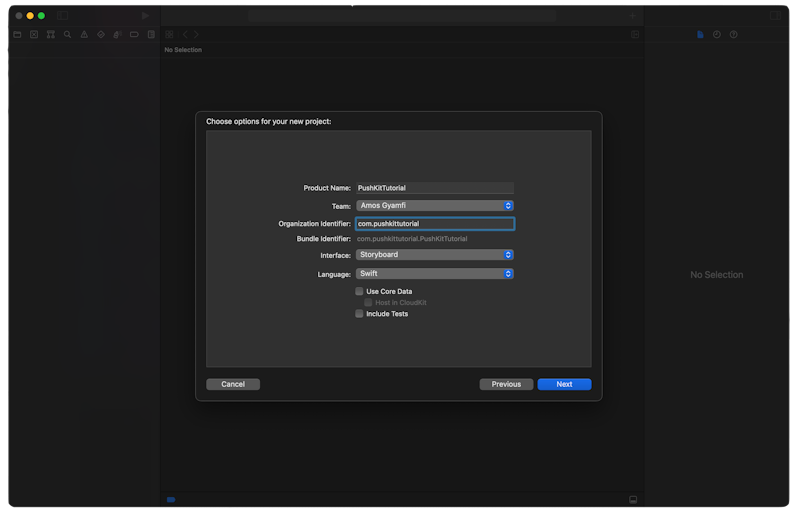
Task: Open the Find navigator magnifier icon
Action: (x=67, y=34)
